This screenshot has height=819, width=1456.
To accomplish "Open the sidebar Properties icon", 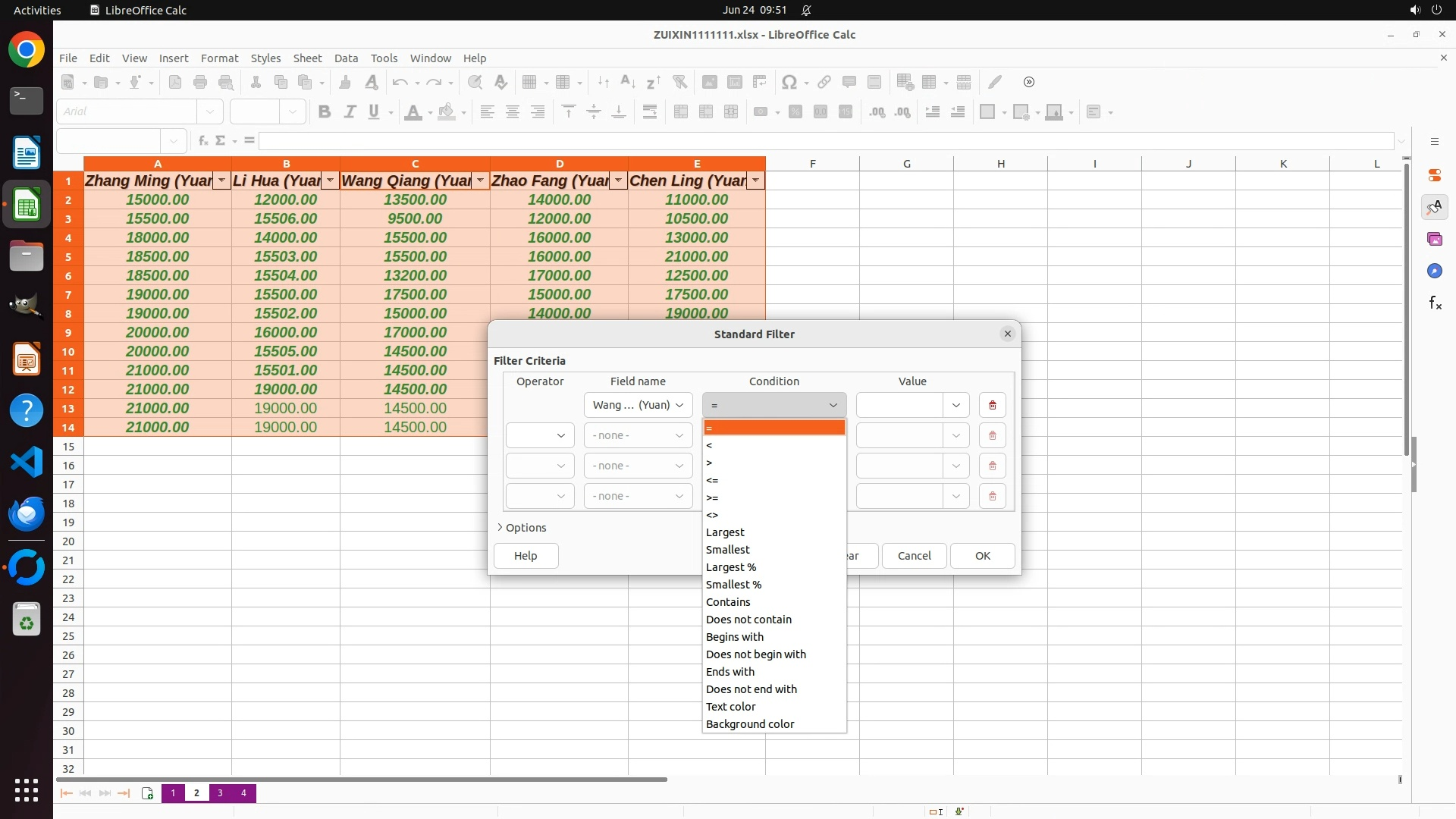I will pyautogui.click(x=1434, y=175).
